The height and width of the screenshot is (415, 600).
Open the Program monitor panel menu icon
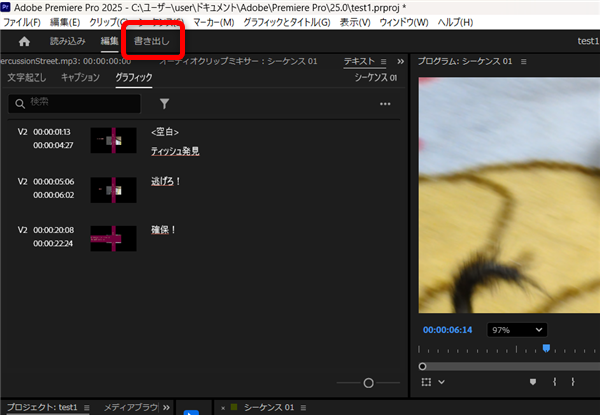point(523,61)
